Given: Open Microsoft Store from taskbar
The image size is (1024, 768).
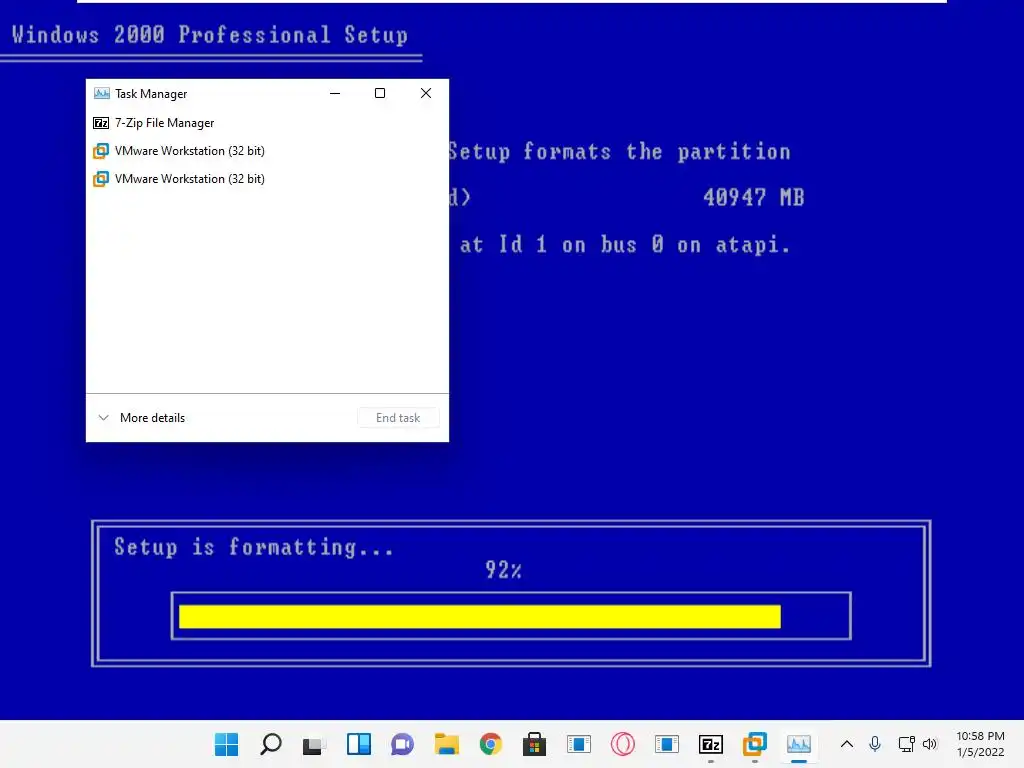Looking at the screenshot, I should click(x=534, y=744).
